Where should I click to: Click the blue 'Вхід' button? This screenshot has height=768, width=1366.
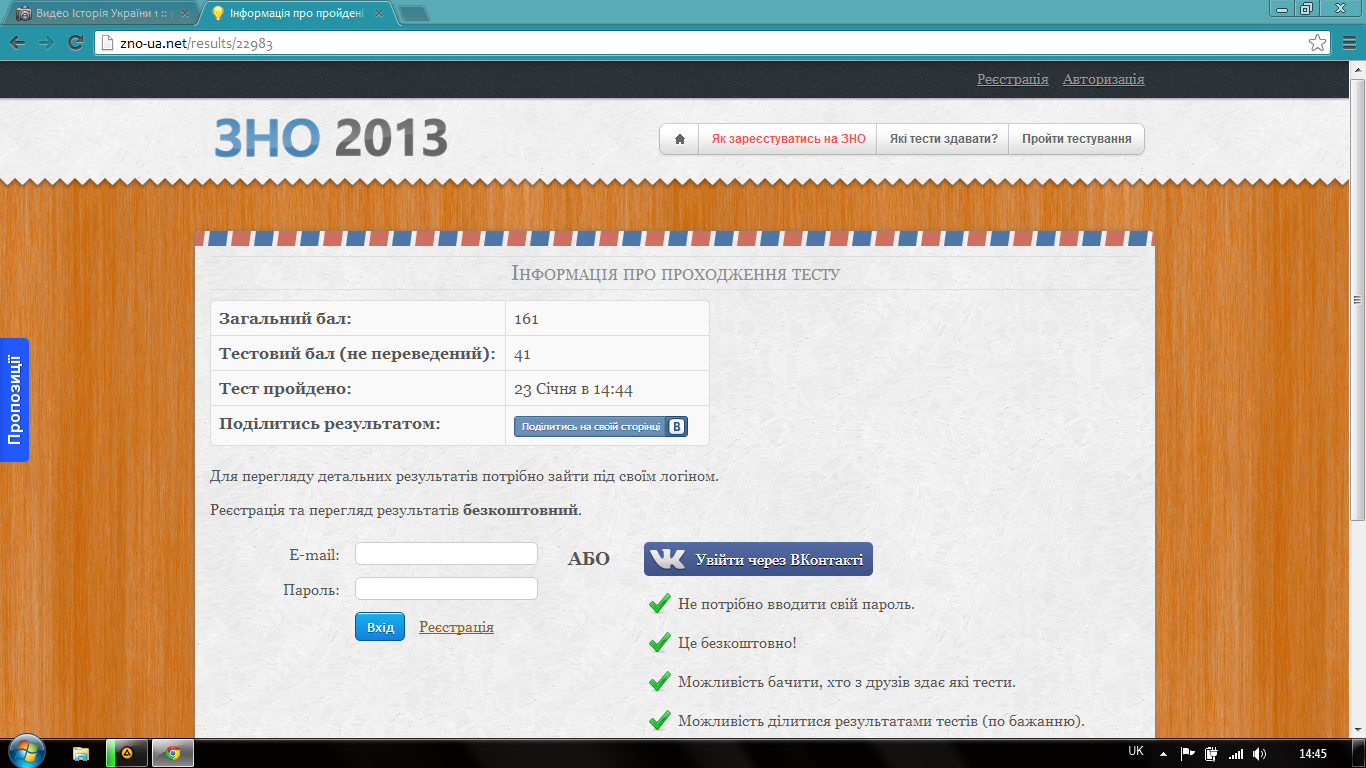coord(380,627)
